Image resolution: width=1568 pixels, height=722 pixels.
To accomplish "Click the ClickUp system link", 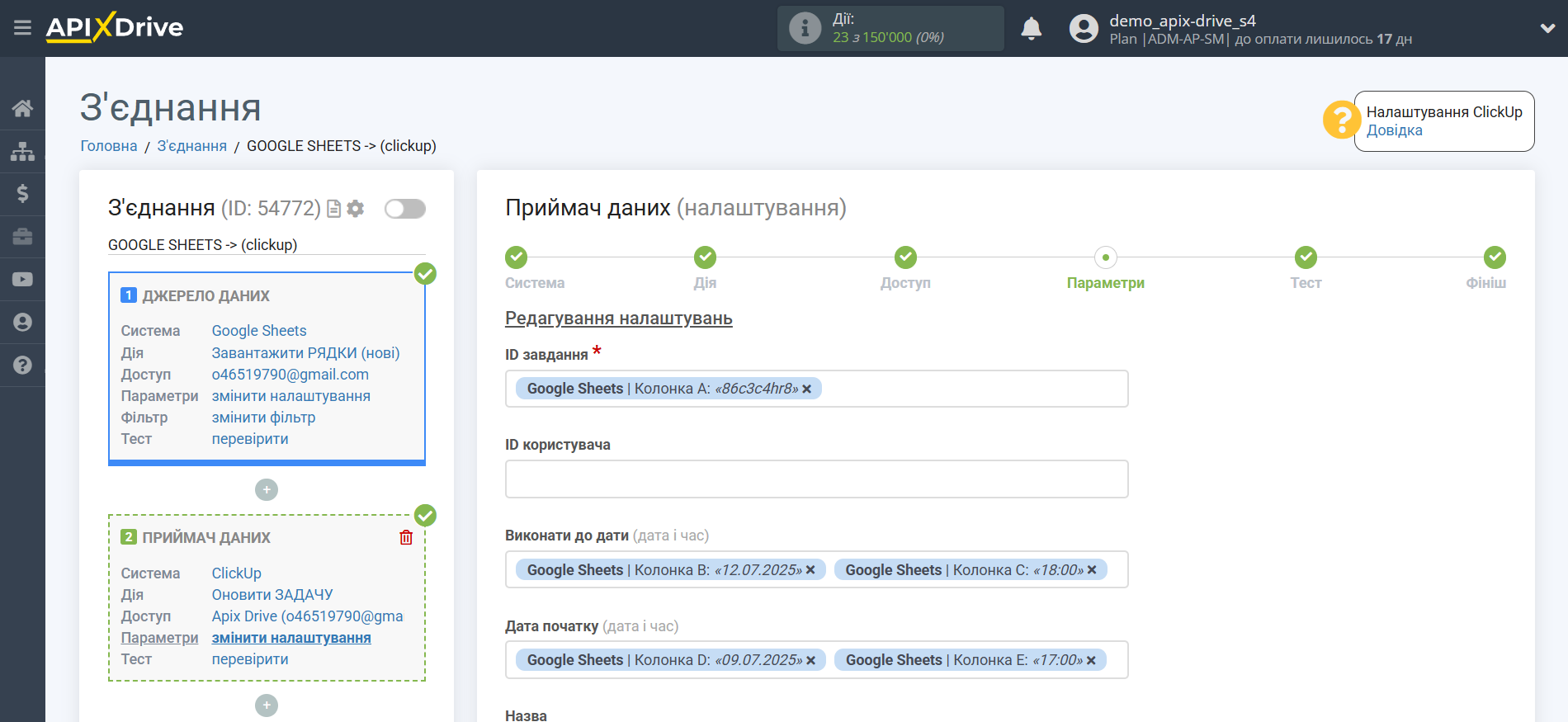I will tap(237, 573).
